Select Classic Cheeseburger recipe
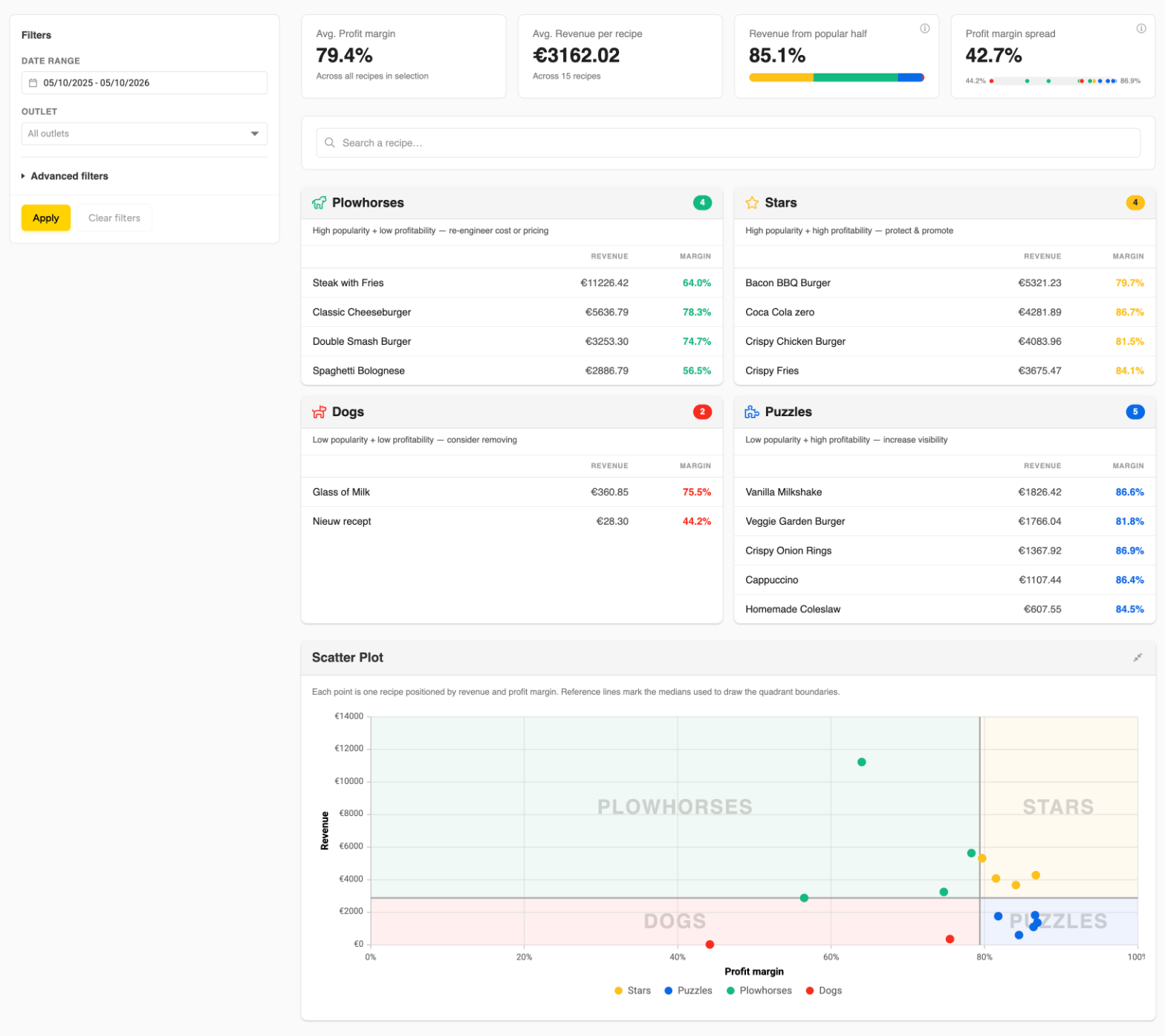1165x1036 pixels. pyautogui.click(x=512, y=312)
